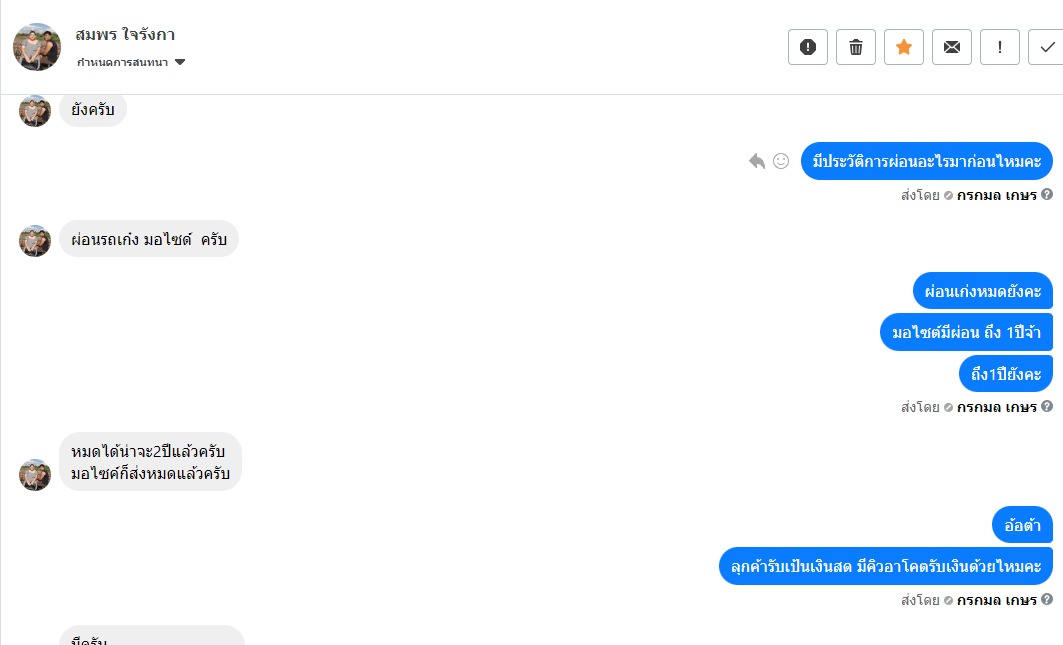The image size is (1063, 645).
Task: Click sender กรกมล เกษร below "มีประวัติการผ่อนอะไรมาก่อนไหมคะ"
Action: pos(996,195)
